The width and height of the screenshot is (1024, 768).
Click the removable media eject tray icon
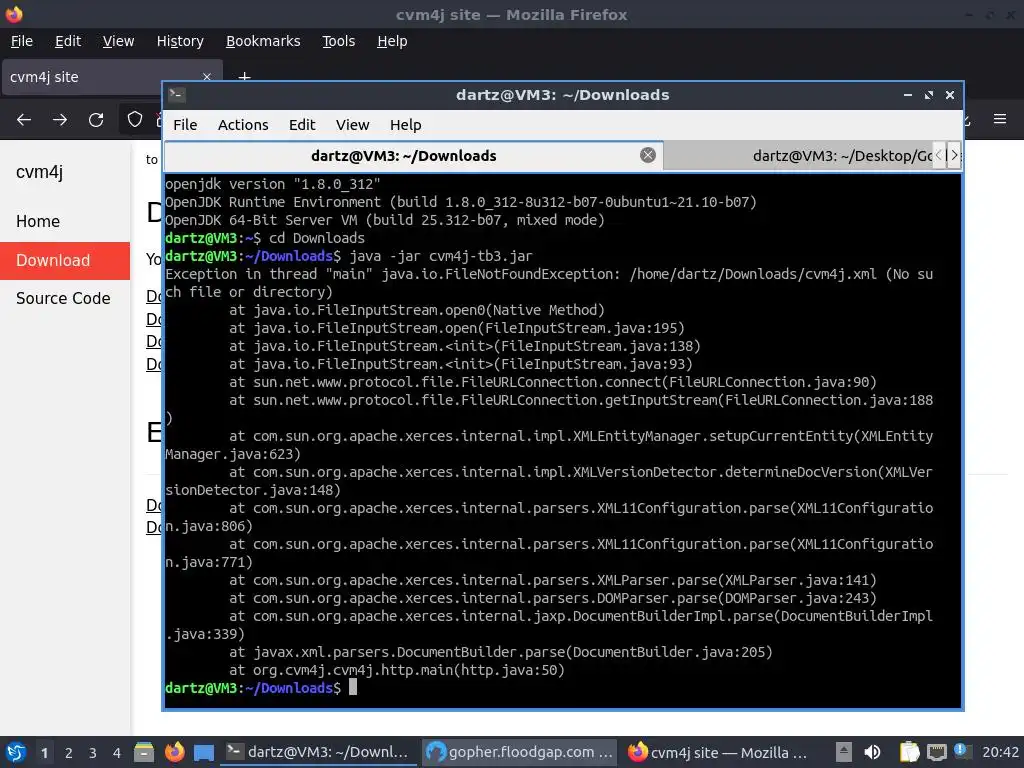(x=844, y=752)
